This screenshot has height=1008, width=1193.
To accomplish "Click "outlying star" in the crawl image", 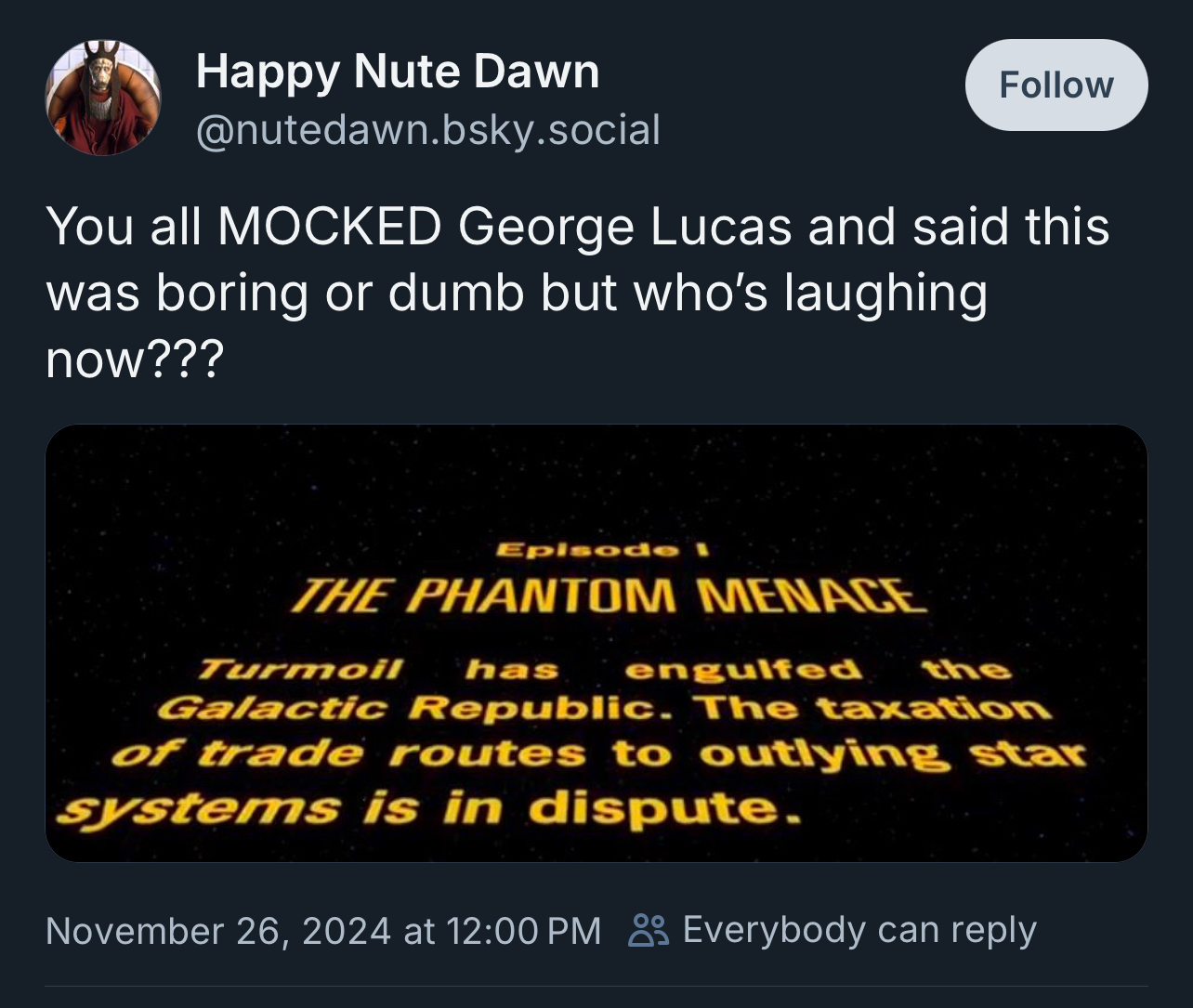I will tap(891, 753).
